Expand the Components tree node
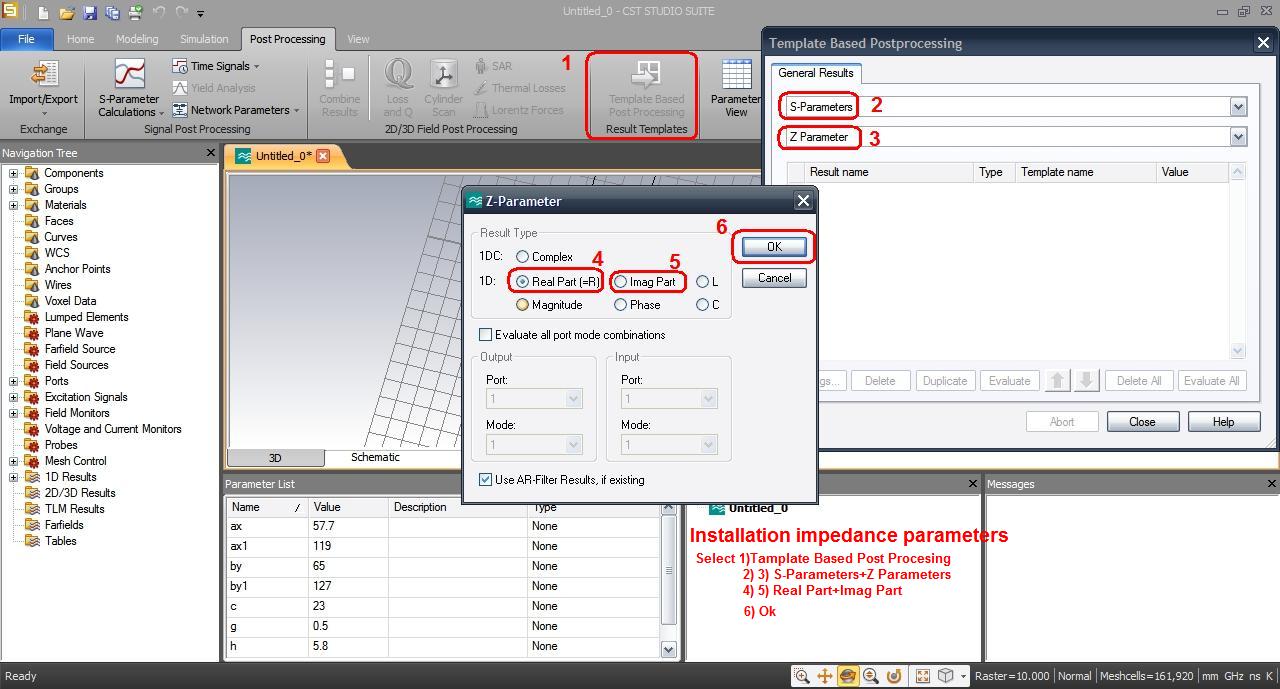The width and height of the screenshot is (1280, 689). point(13,173)
